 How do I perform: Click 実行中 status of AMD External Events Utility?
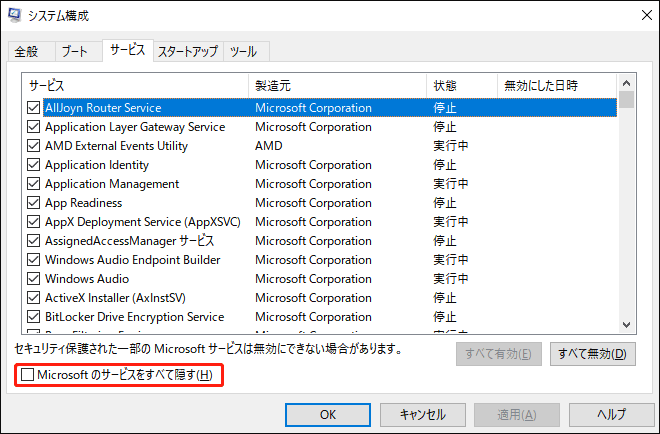click(x=451, y=146)
